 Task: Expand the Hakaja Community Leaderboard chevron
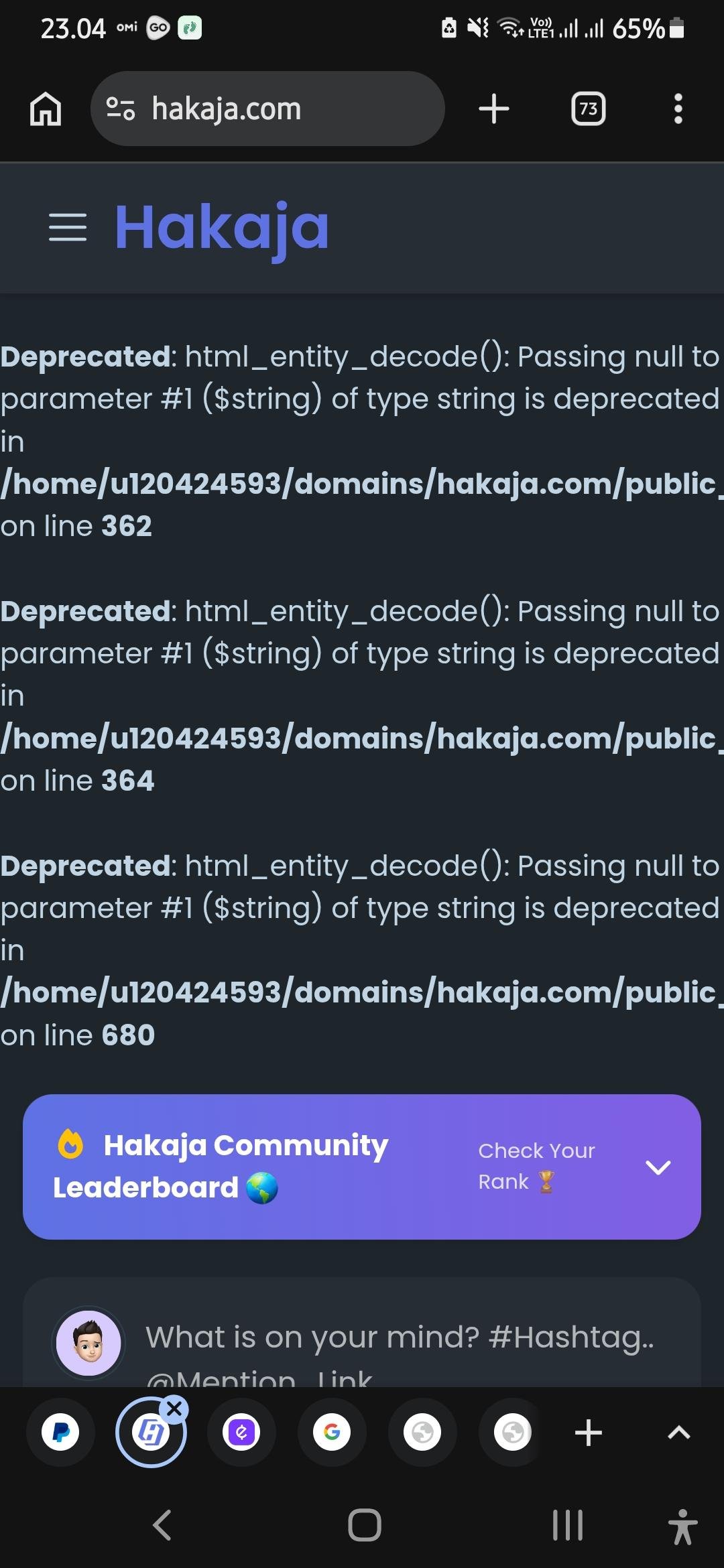[658, 1167]
